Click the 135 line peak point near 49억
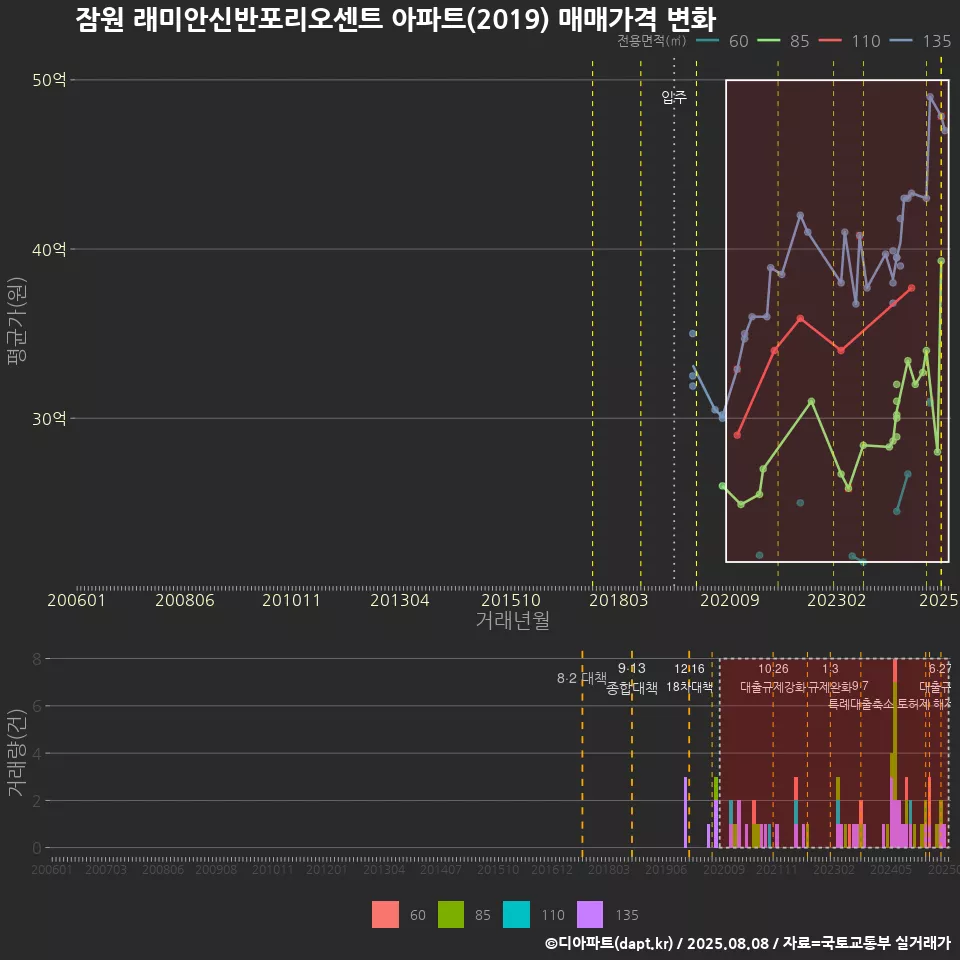 (x=930, y=97)
